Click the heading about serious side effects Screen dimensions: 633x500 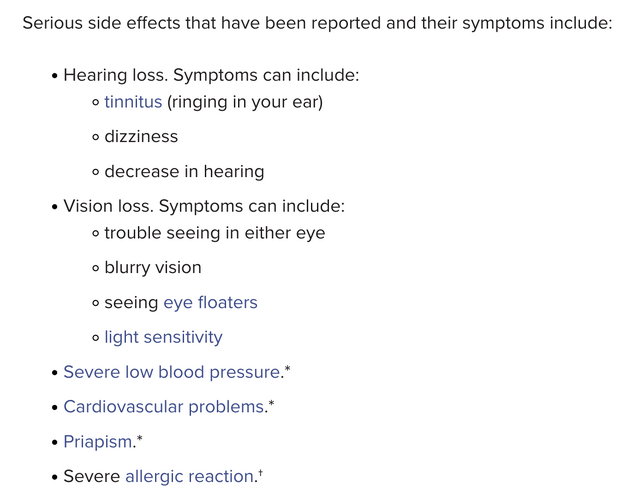point(317,23)
